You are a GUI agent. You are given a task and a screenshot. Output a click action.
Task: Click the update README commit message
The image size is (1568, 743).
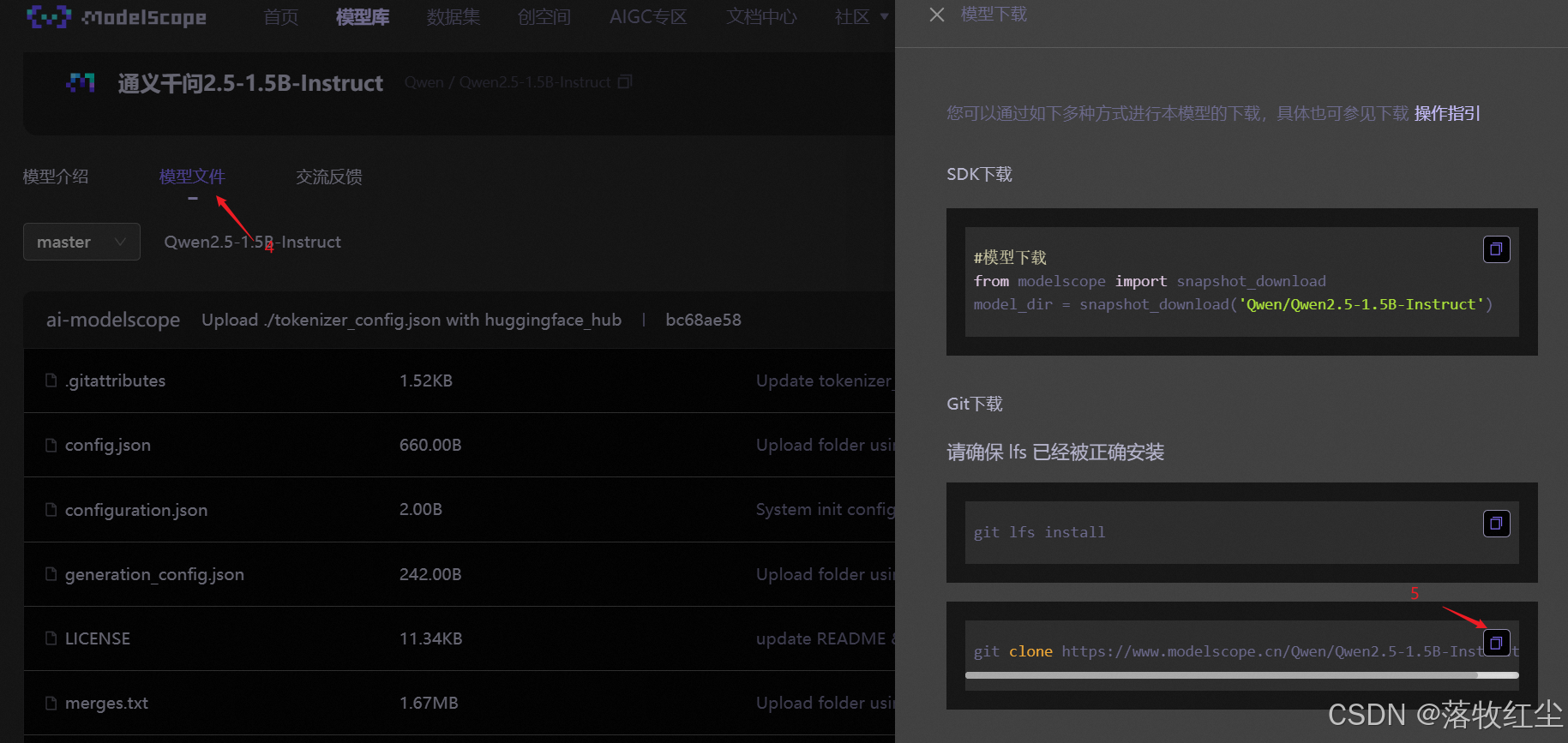click(825, 638)
